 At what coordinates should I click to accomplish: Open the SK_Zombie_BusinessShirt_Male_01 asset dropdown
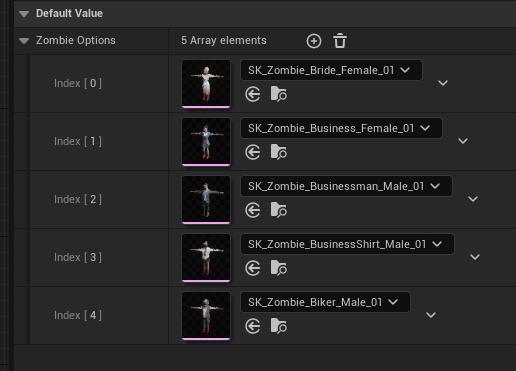347,244
